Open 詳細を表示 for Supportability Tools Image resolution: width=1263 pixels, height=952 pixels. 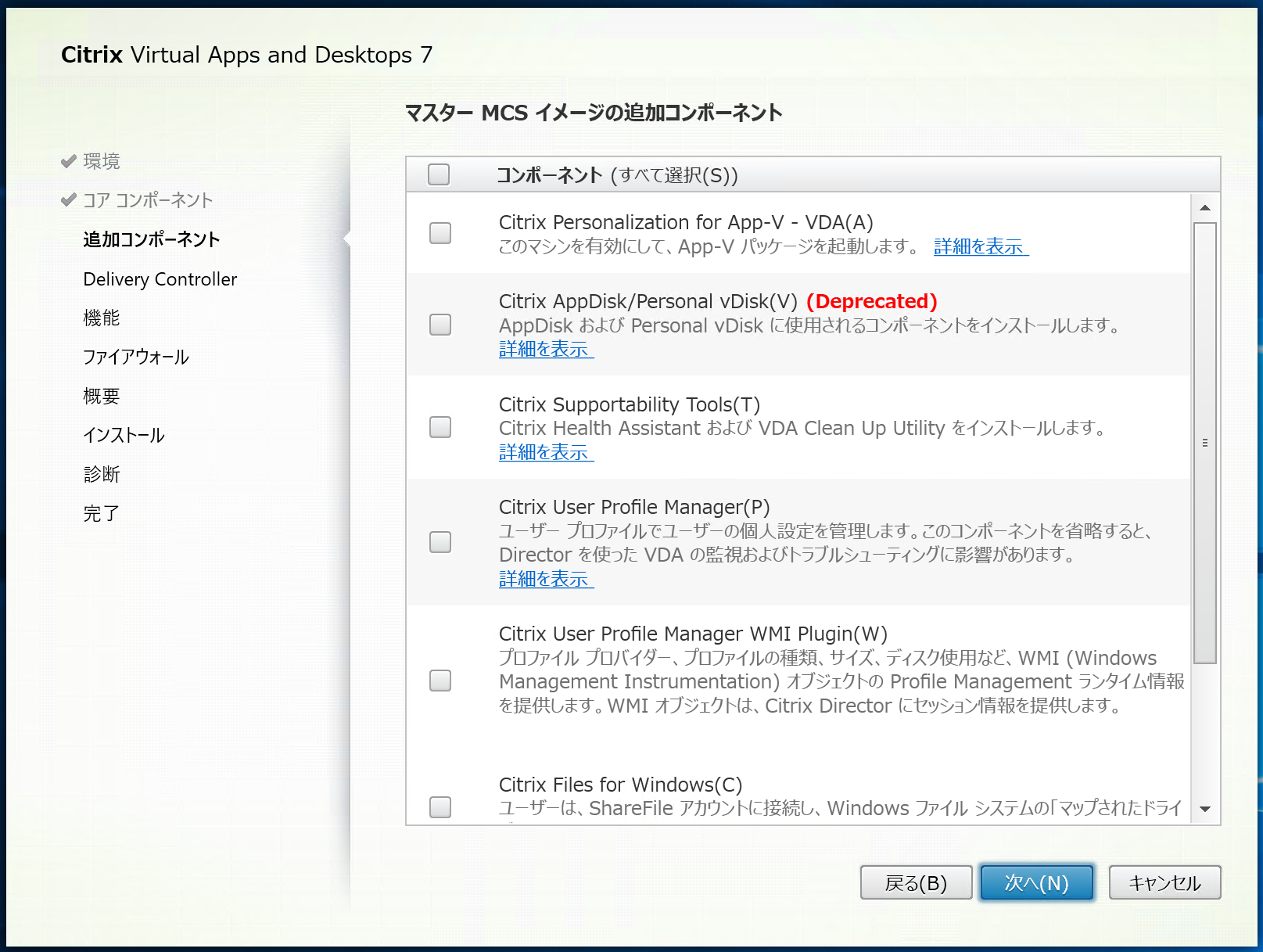click(545, 452)
